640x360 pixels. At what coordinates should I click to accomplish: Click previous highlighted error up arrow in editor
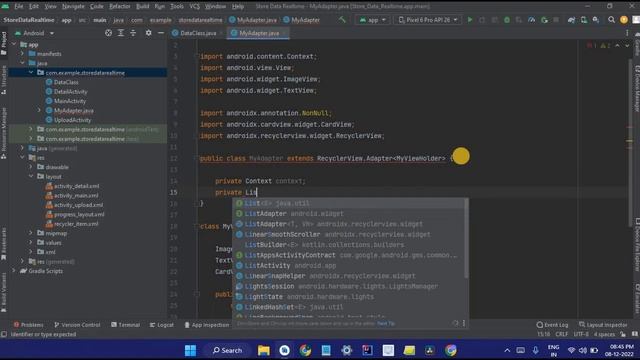point(618,45)
